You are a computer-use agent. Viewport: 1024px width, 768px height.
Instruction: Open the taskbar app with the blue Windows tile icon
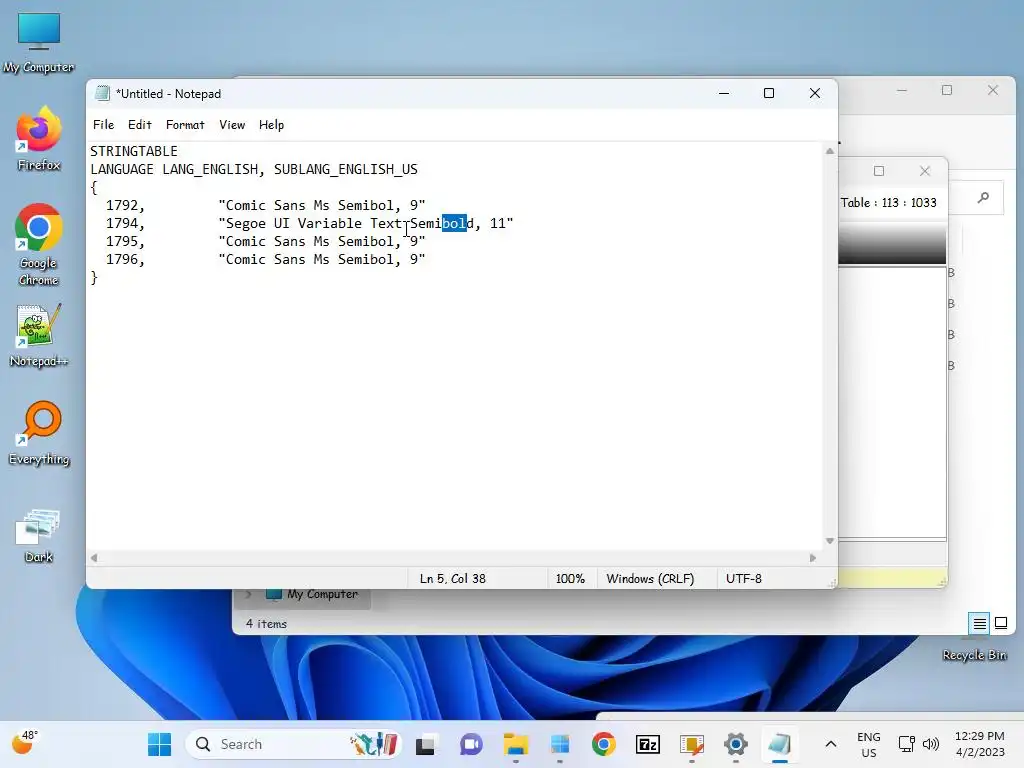pyautogui.click(x=560, y=744)
